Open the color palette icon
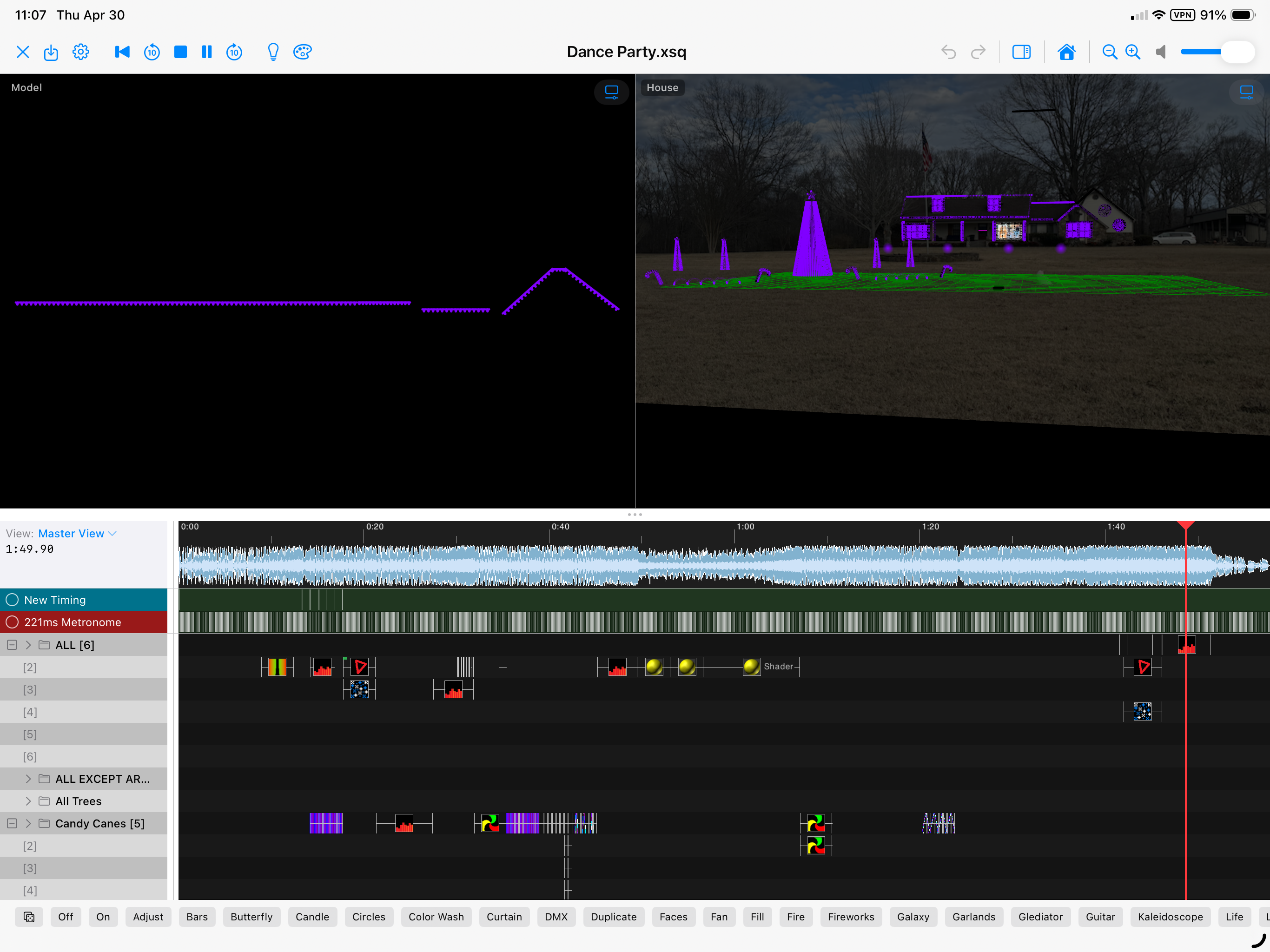This screenshot has height=952, width=1270. [303, 52]
